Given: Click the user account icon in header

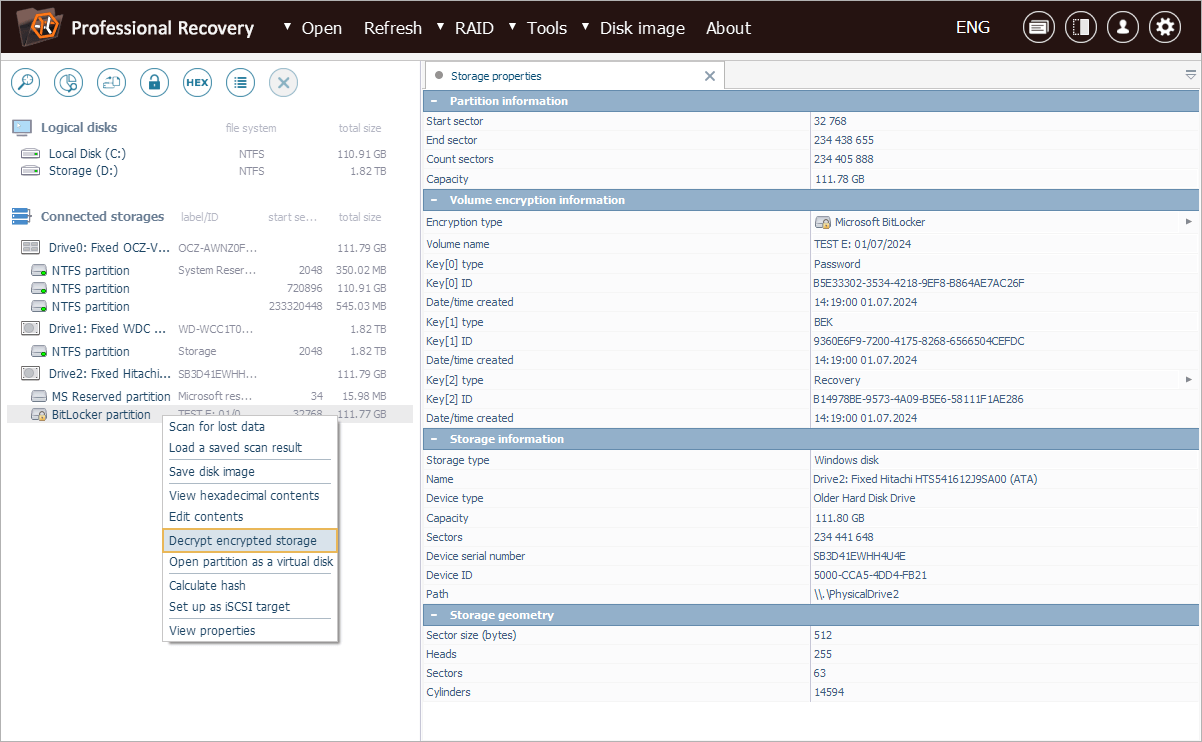Looking at the screenshot, I should click(1122, 28).
